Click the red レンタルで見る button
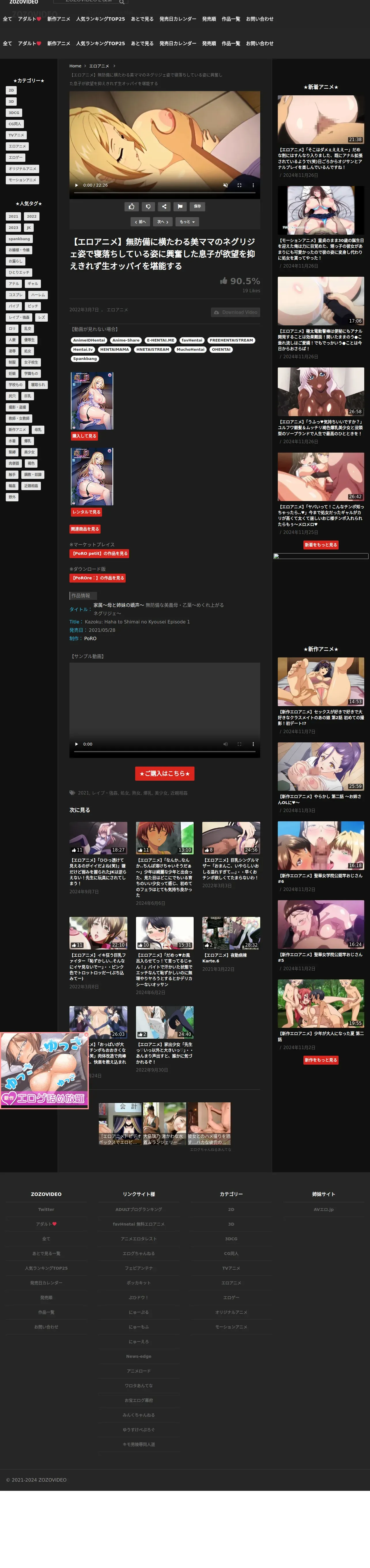 pos(86,512)
